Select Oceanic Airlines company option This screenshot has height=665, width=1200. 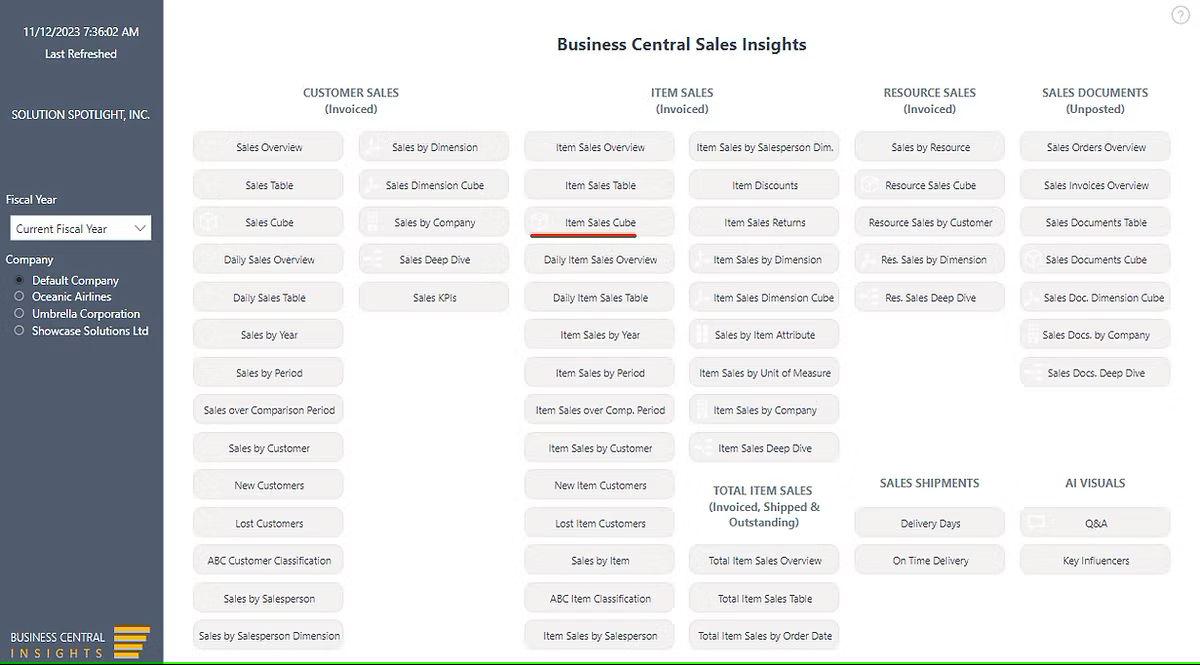tap(19, 297)
